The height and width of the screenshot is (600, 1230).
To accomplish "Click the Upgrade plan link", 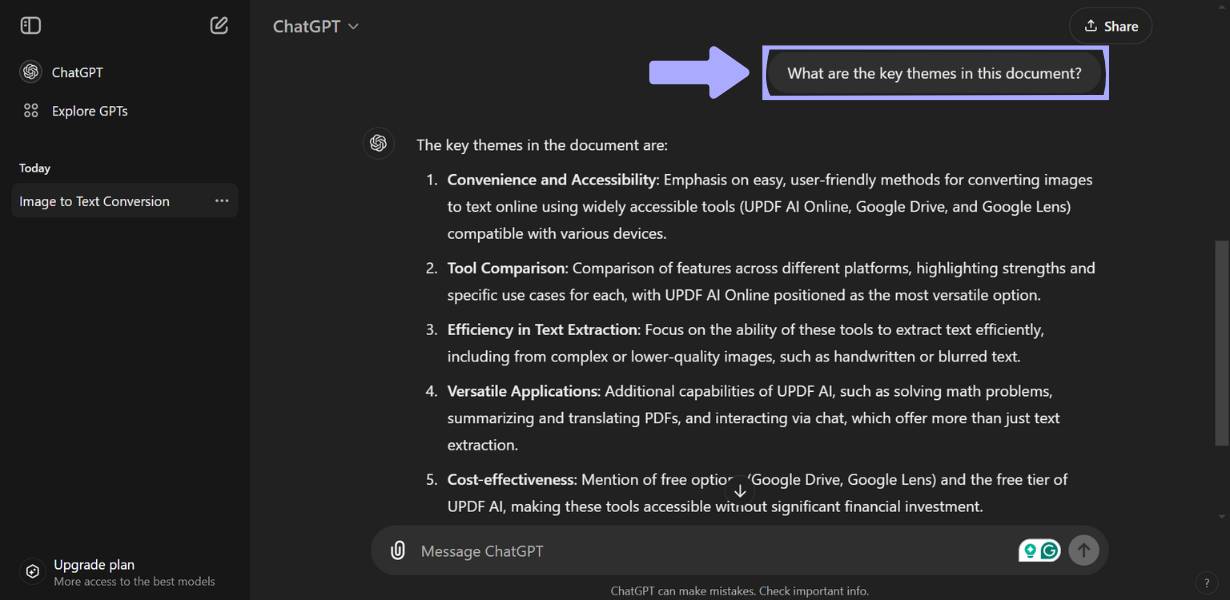I will (94, 565).
